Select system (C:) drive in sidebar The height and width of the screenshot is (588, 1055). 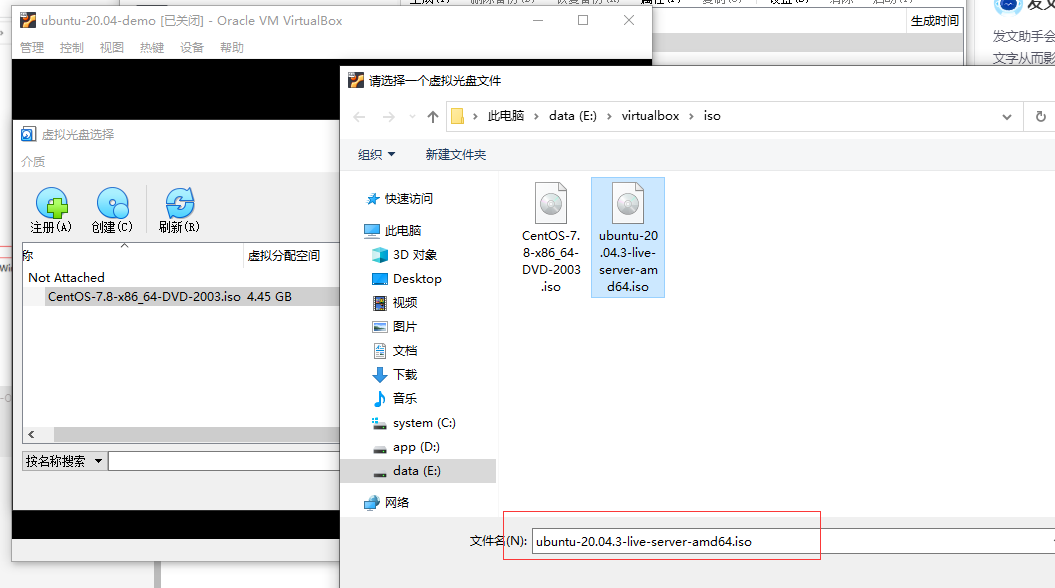(x=414, y=423)
